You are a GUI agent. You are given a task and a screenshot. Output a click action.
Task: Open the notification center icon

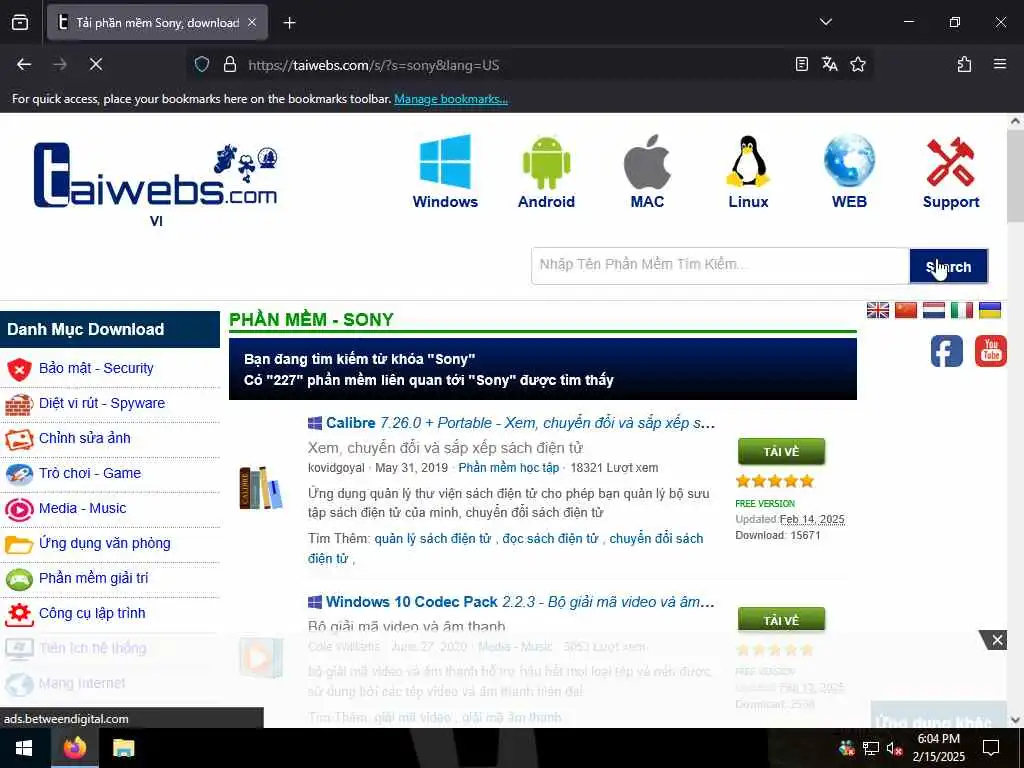pos(991,748)
